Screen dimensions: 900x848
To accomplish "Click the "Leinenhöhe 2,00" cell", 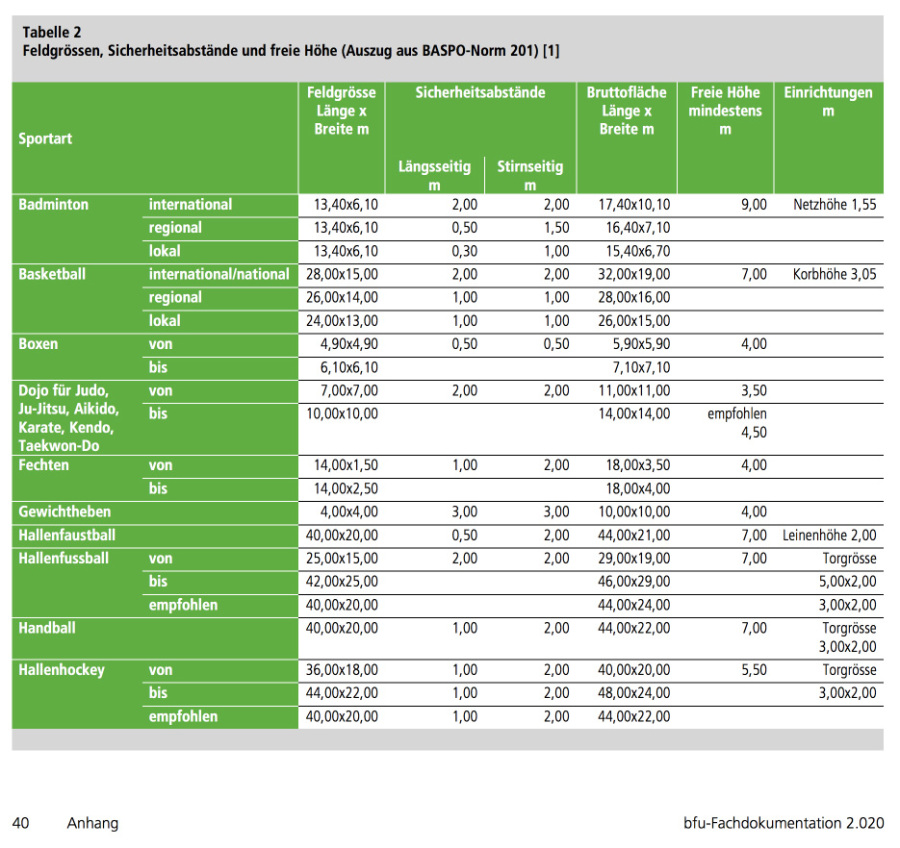I will pyautogui.click(x=830, y=535).
